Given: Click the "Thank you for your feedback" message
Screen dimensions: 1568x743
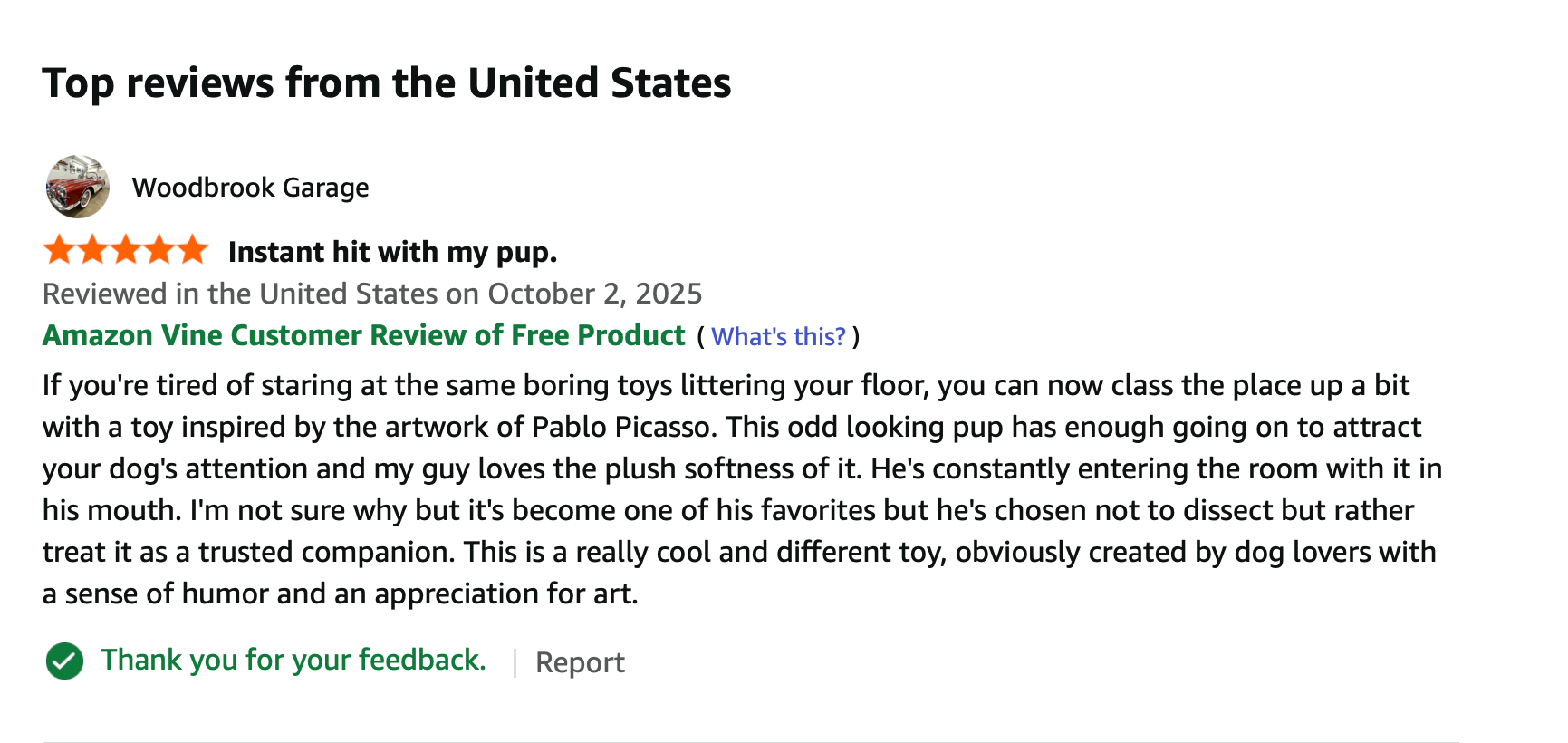Looking at the screenshot, I should (293, 660).
